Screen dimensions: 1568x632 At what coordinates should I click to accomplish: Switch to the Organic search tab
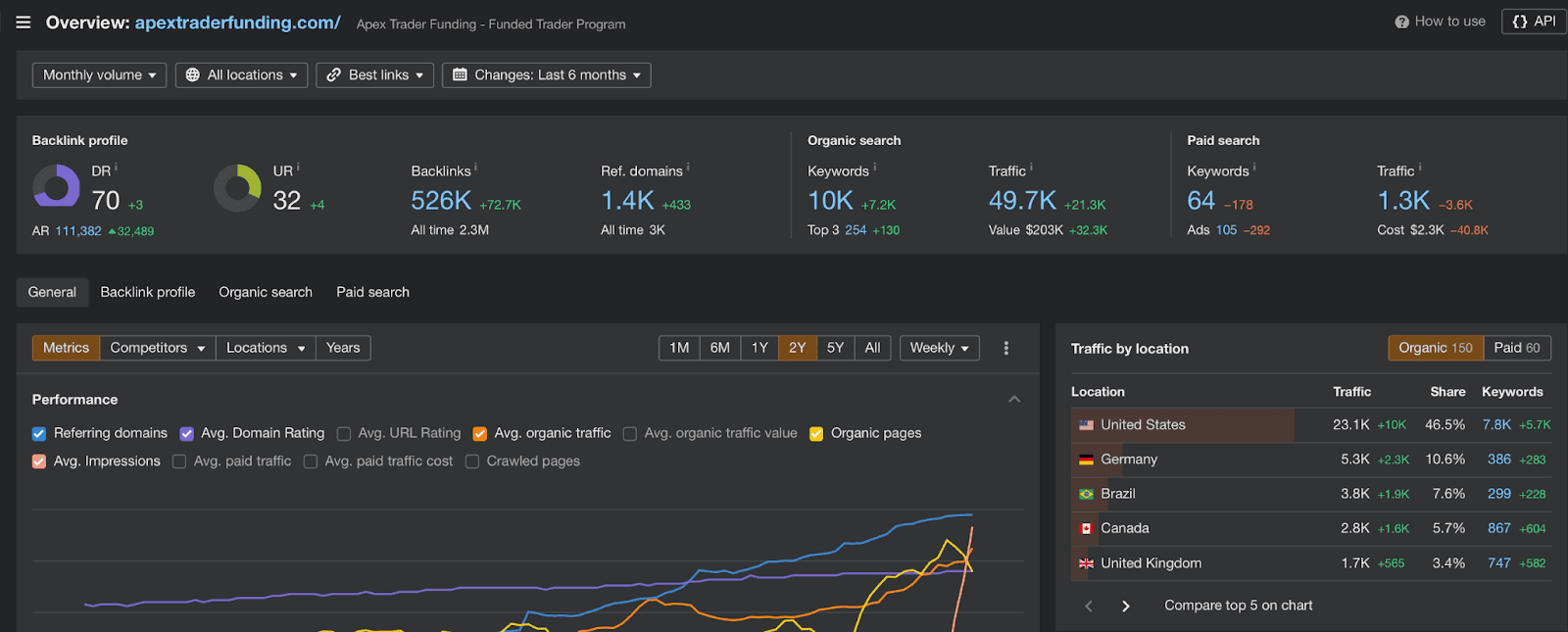point(266,292)
